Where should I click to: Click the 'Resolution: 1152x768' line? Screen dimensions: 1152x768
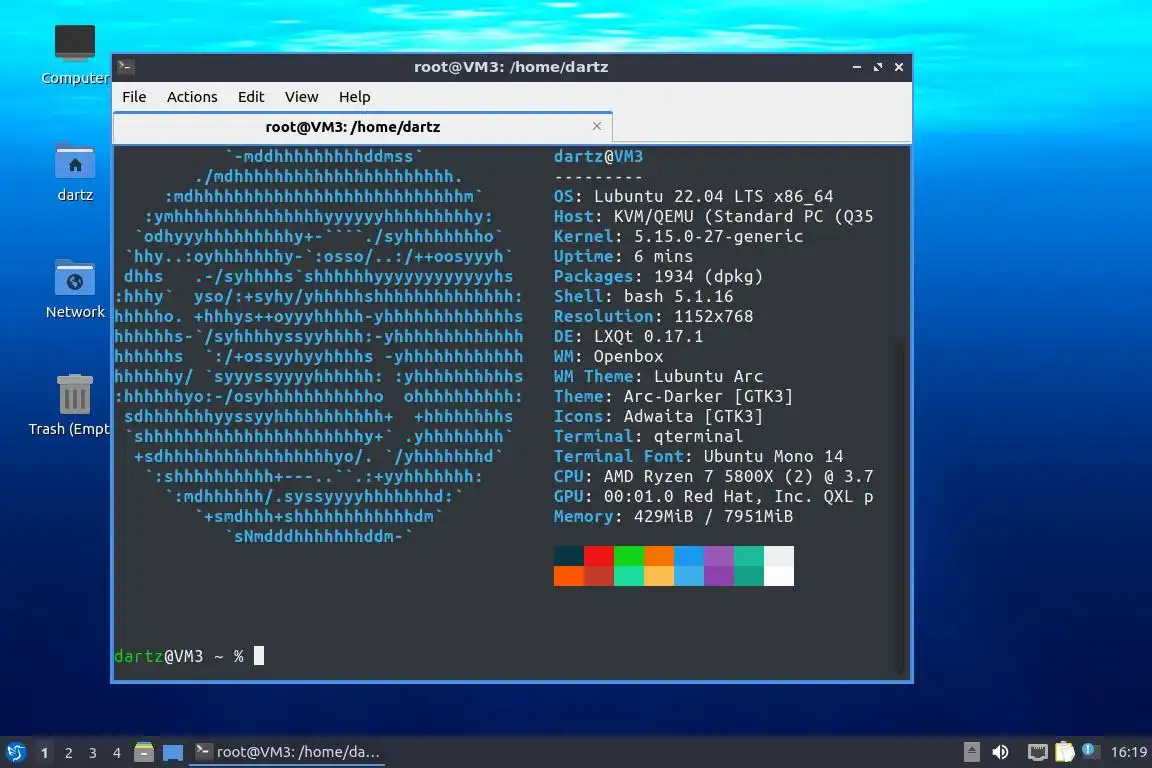tap(653, 316)
